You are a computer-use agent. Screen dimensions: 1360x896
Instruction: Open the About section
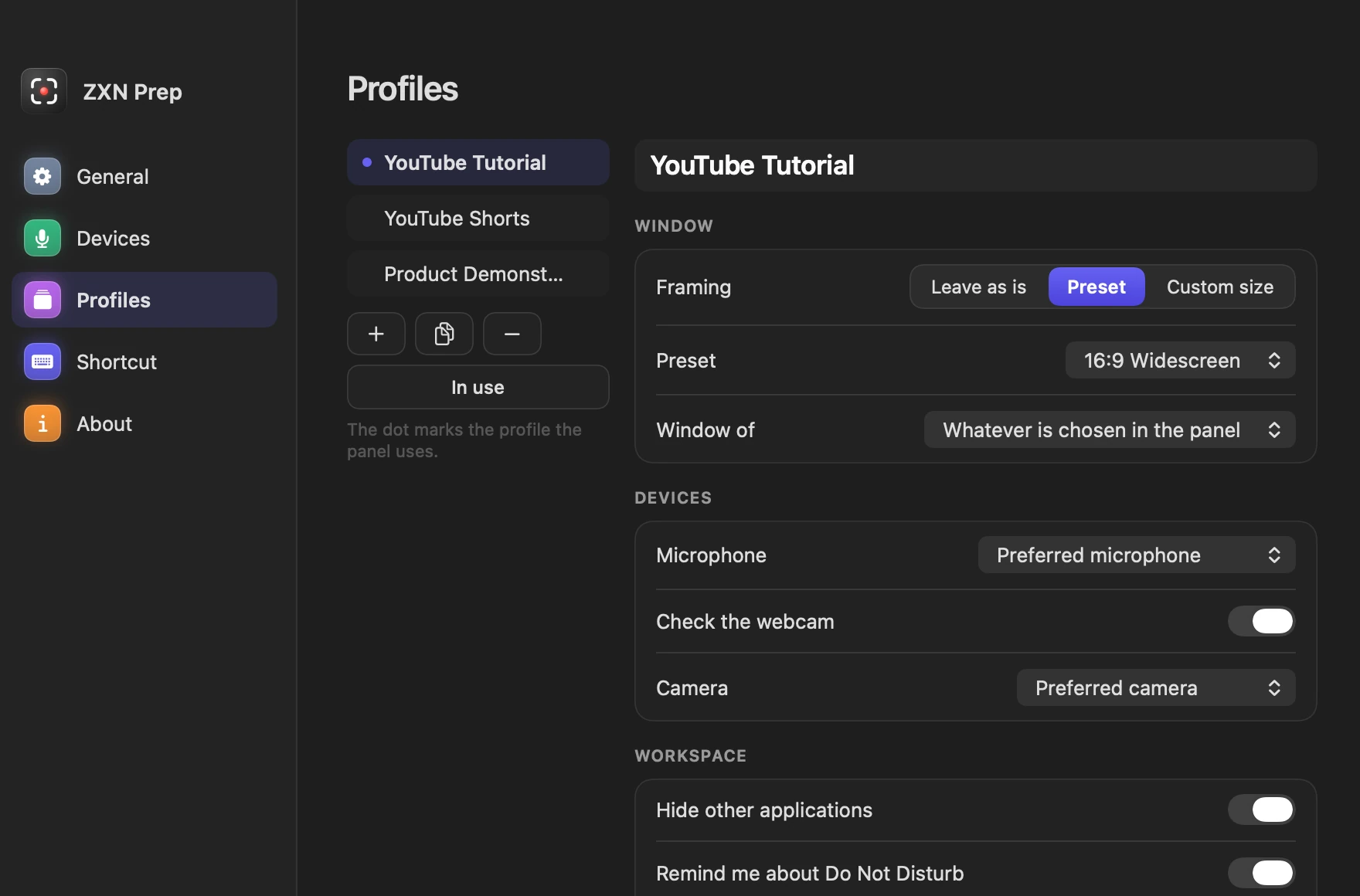(144, 423)
